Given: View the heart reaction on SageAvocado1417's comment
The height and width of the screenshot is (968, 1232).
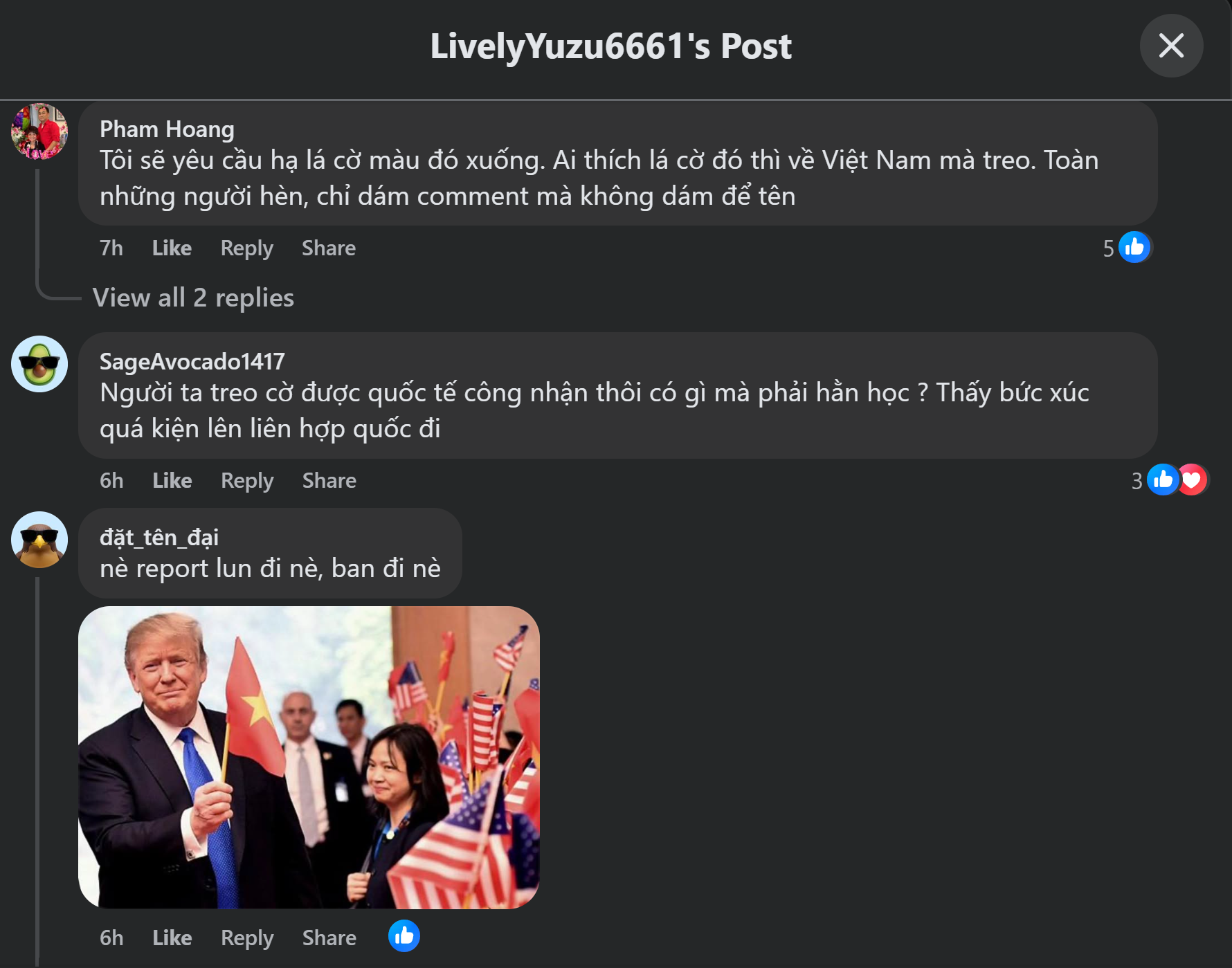Looking at the screenshot, I should click(x=1193, y=480).
